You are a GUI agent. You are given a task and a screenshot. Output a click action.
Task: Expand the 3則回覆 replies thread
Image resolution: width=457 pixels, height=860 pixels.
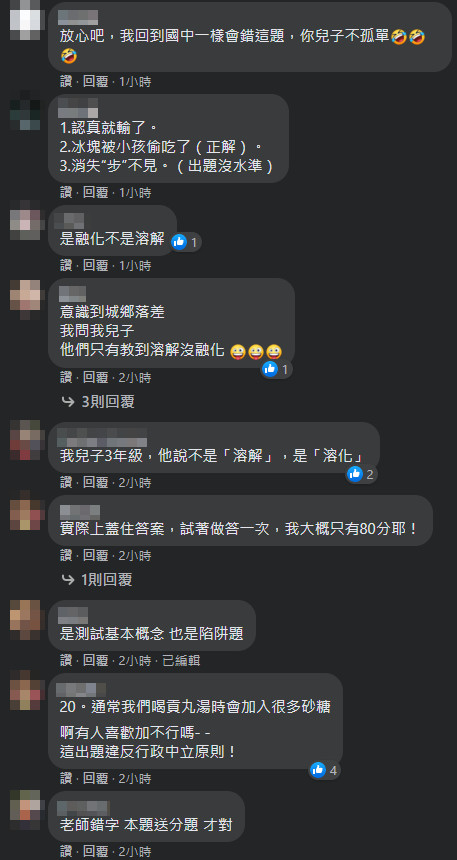(98, 402)
